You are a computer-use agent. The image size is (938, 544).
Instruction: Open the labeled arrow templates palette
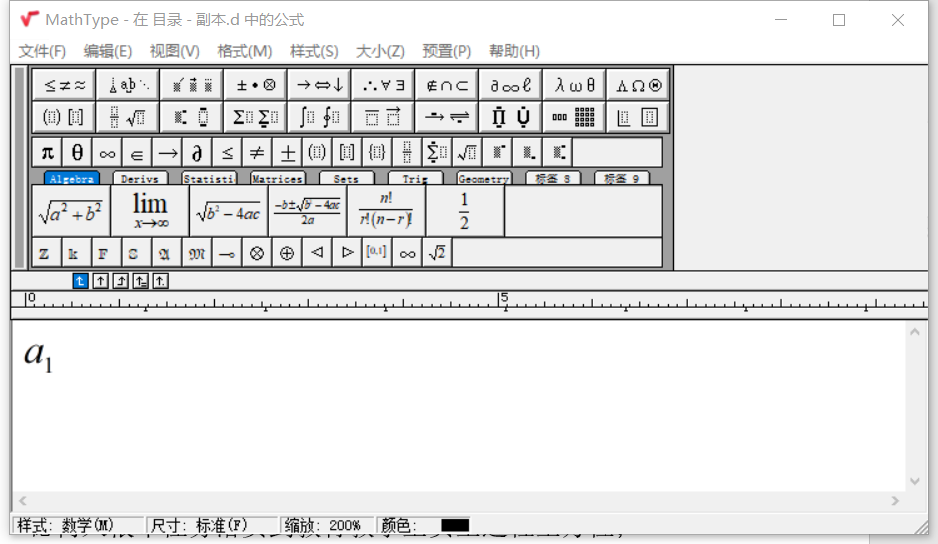[447, 117]
